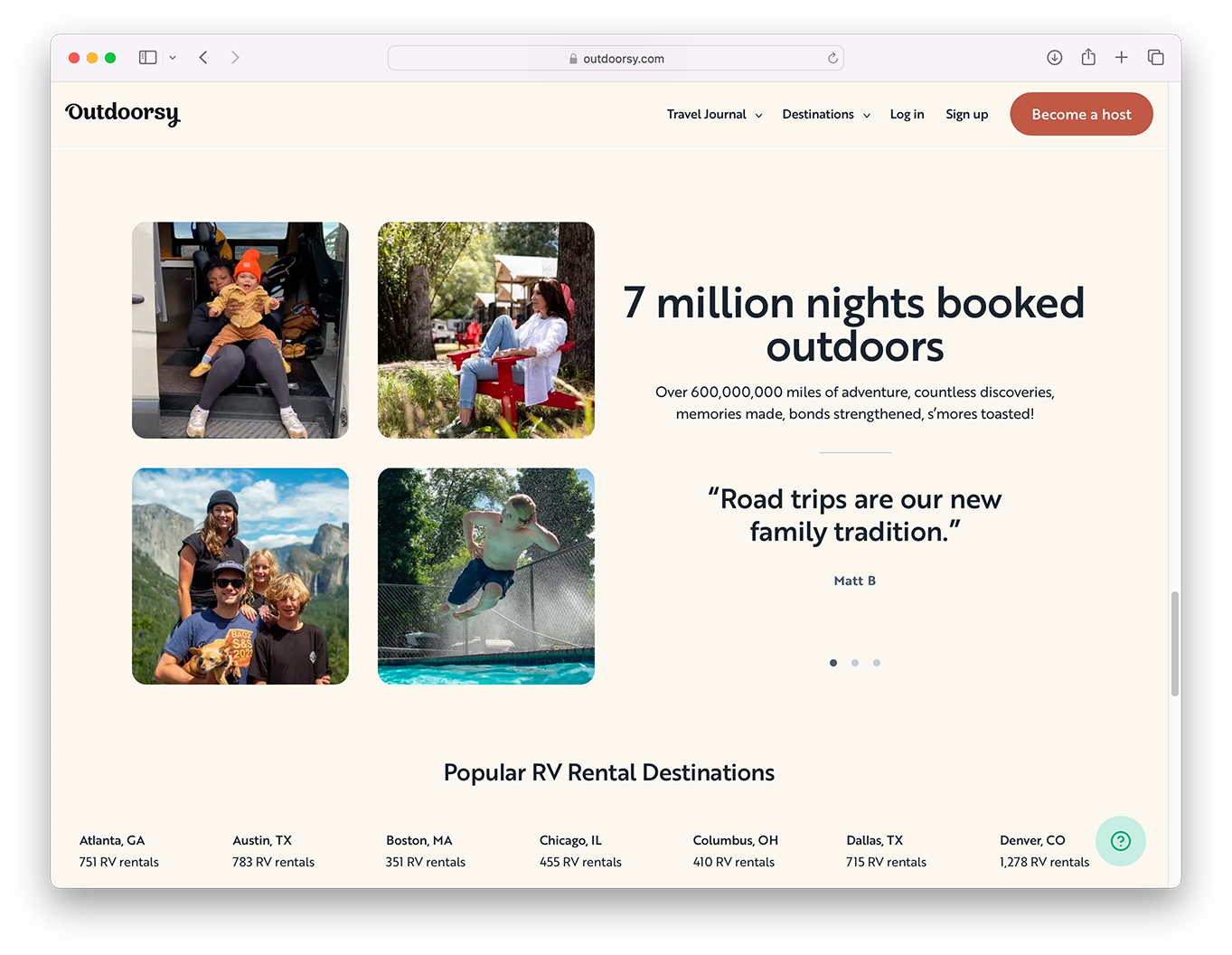Expand the Destinations dropdown menu

pyautogui.click(x=825, y=115)
